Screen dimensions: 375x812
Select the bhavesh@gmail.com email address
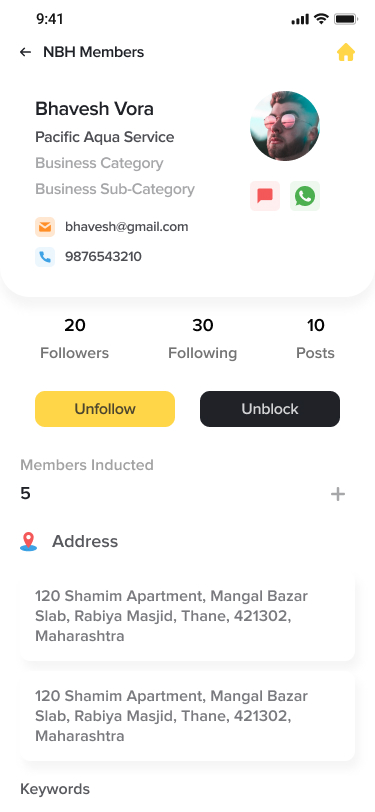tap(127, 227)
